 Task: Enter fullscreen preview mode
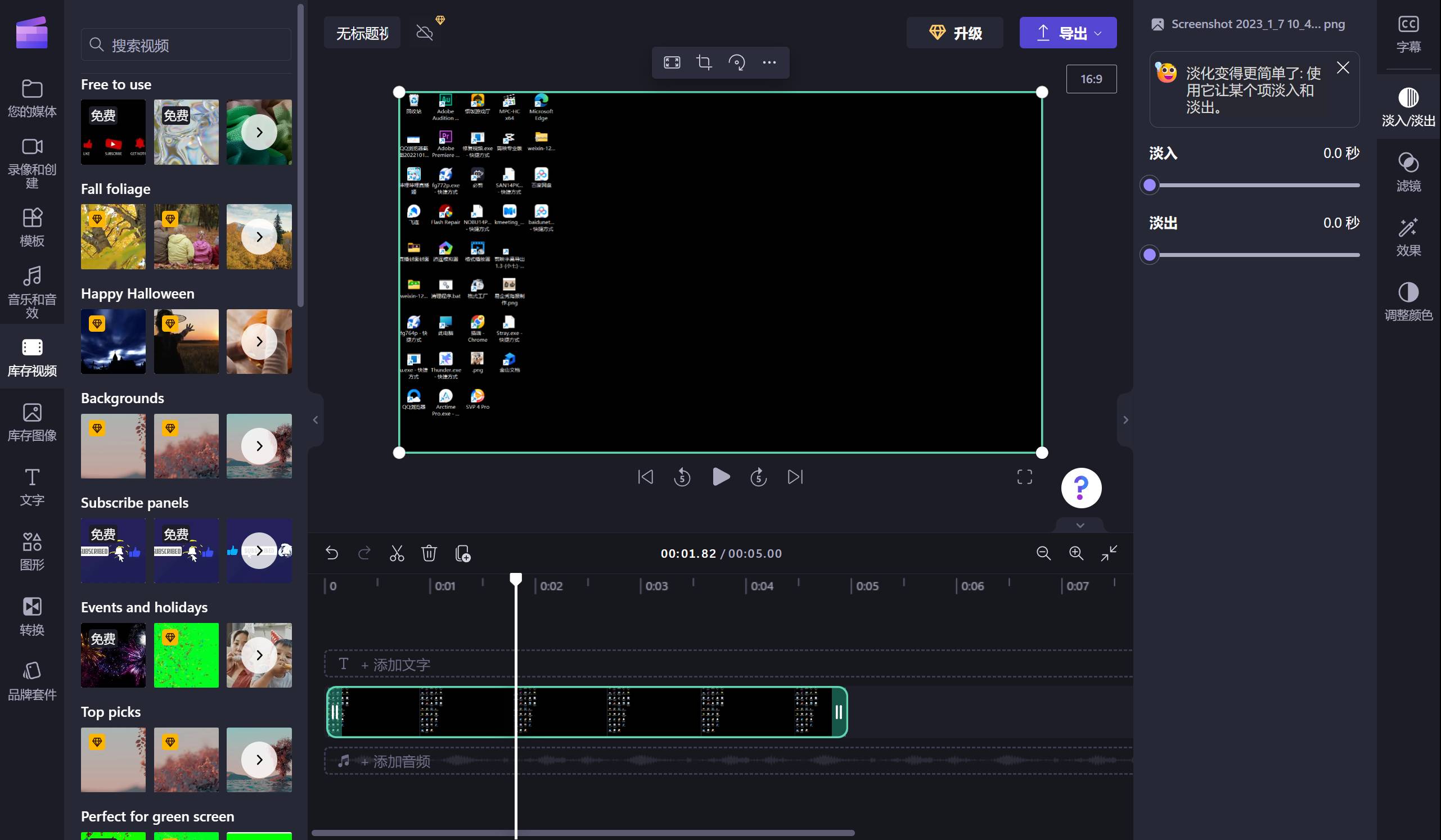click(x=1025, y=477)
